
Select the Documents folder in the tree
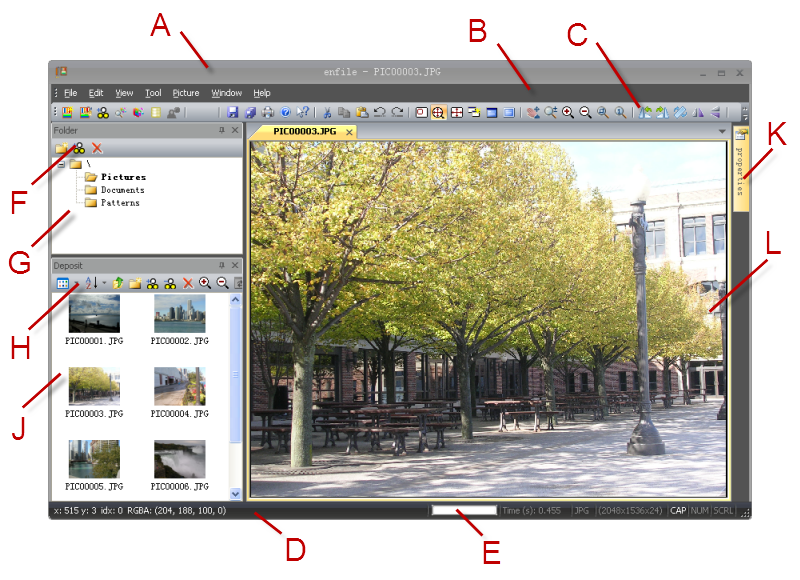click(x=122, y=190)
